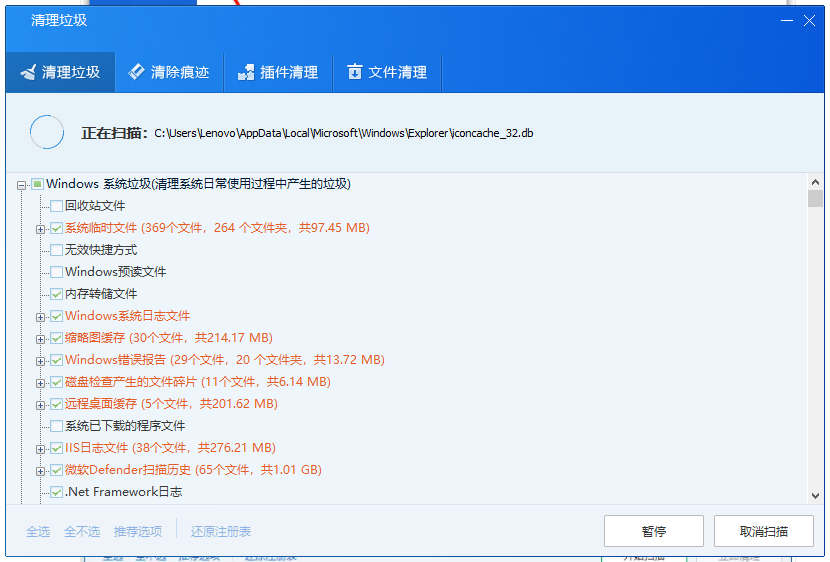The height and width of the screenshot is (562, 830).
Task: Expand the Windows错误报告 node
Action: pos(40,361)
